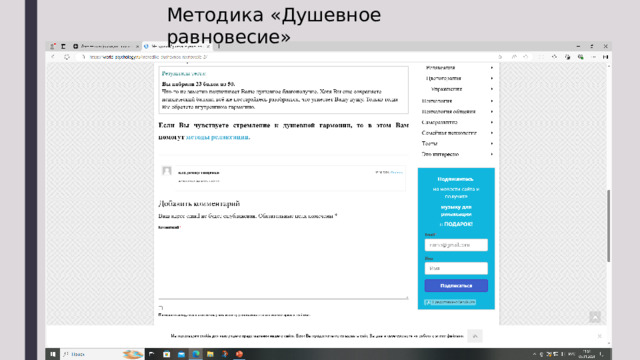
Task: Click the address bar URL field
Action: 286,57
